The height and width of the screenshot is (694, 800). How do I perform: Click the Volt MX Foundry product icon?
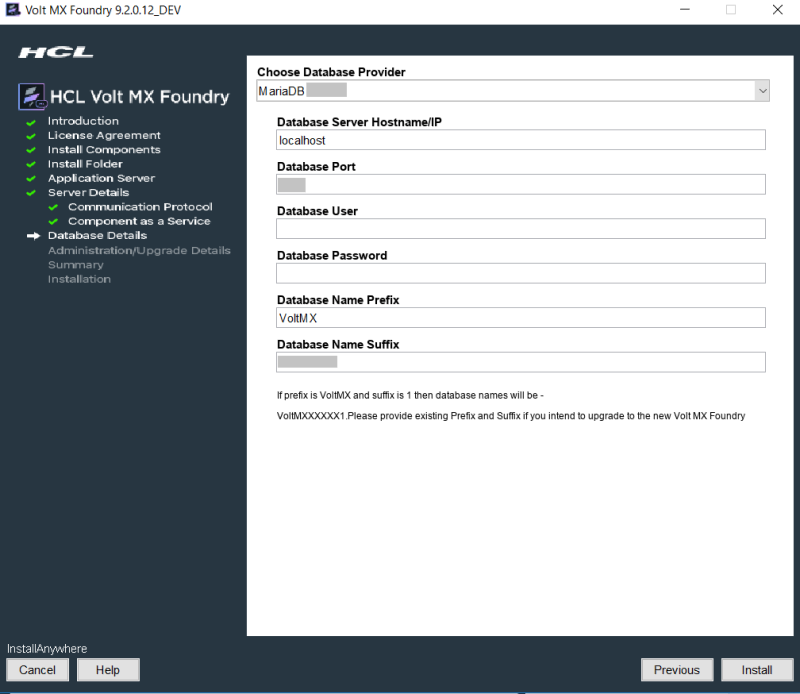coord(32,96)
